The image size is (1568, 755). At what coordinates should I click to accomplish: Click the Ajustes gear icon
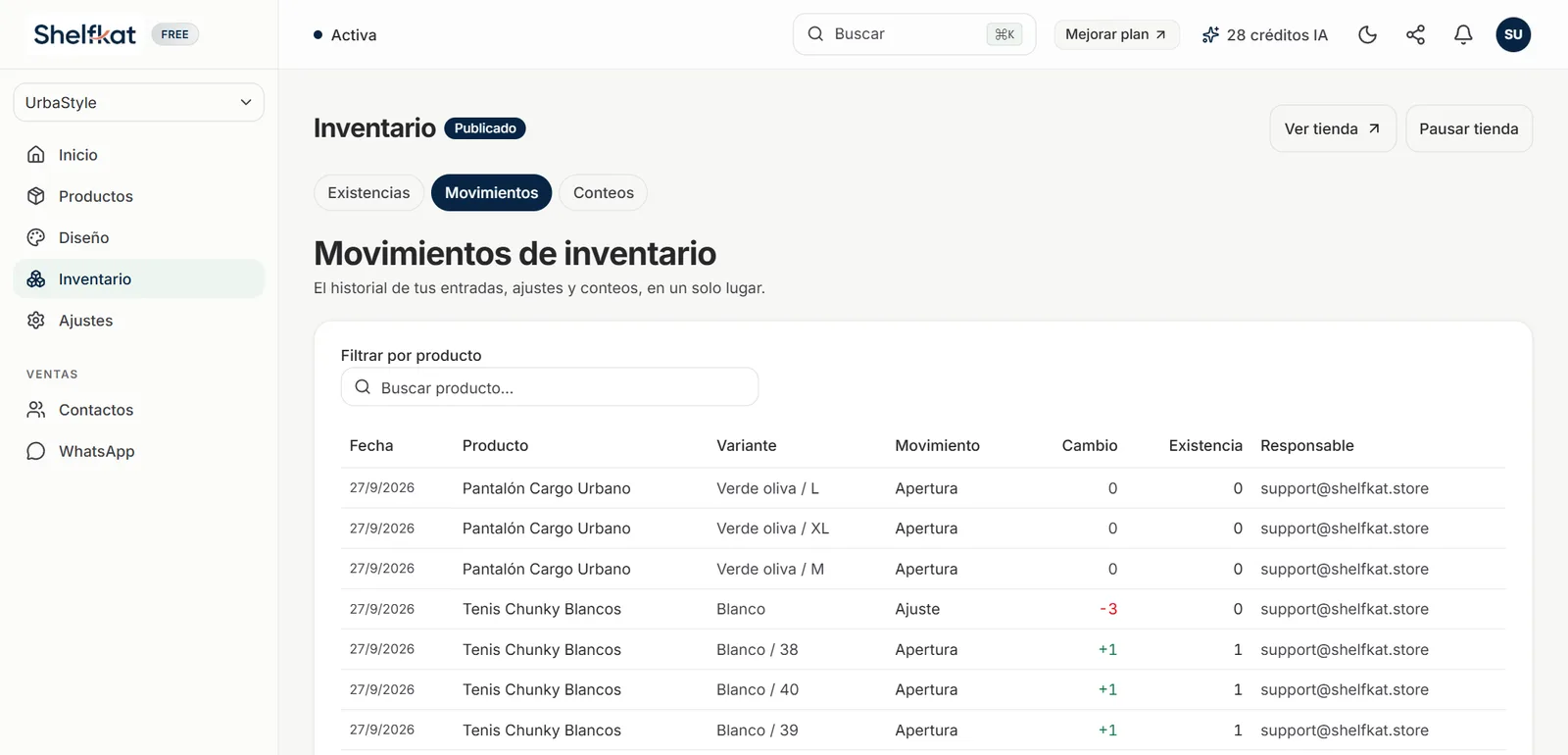(36, 321)
